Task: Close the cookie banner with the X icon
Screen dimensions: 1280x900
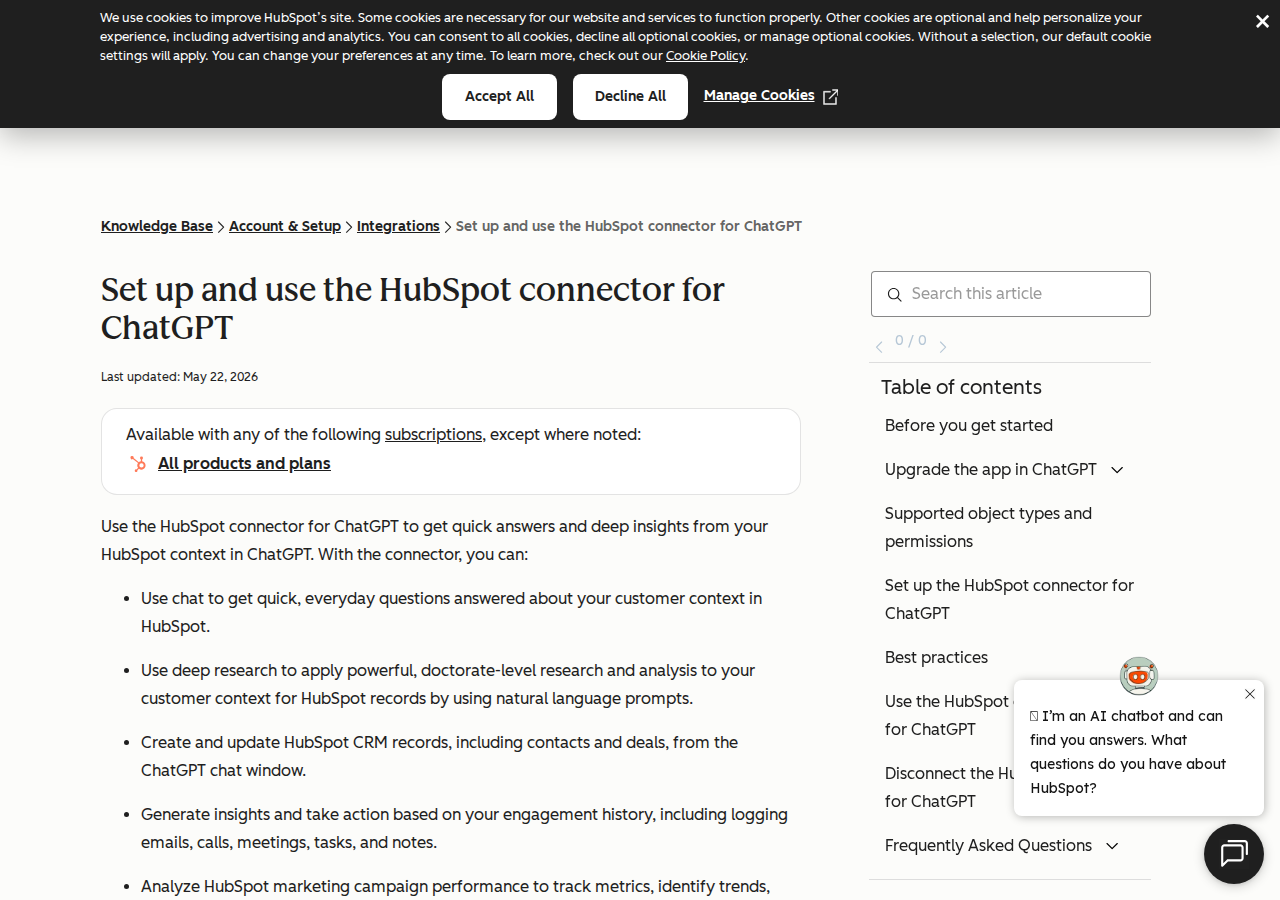Action: point(1262,22)
